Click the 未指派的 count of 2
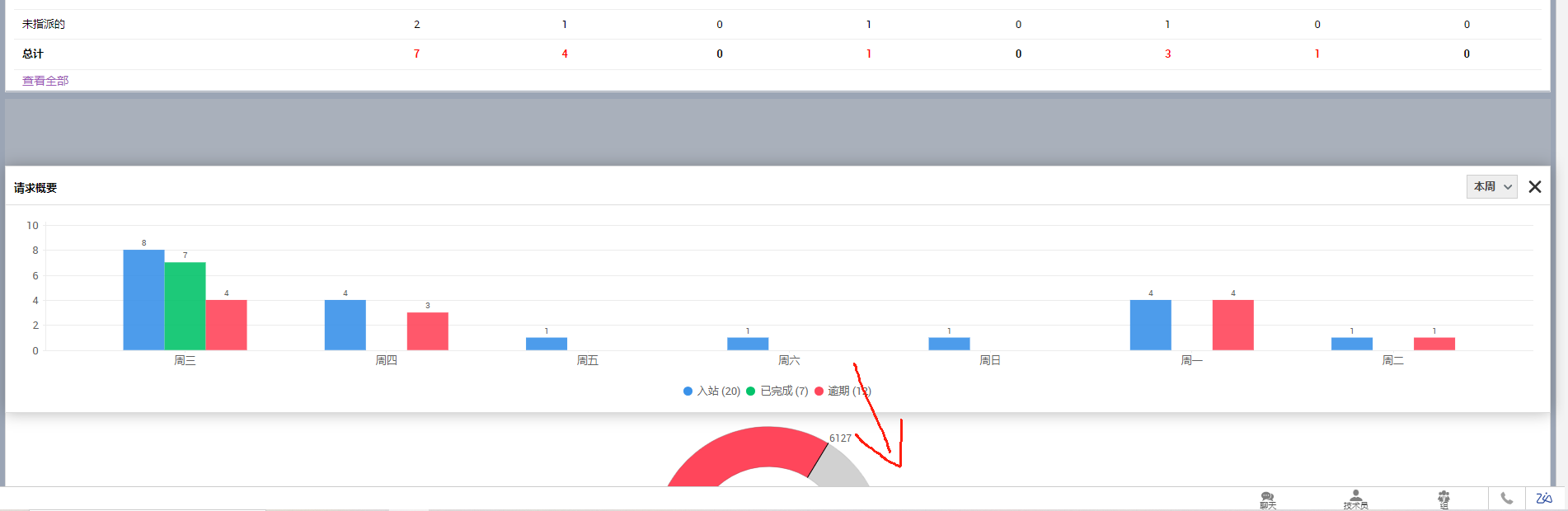This screenshot has height=511, width=1568. (416, 25)
